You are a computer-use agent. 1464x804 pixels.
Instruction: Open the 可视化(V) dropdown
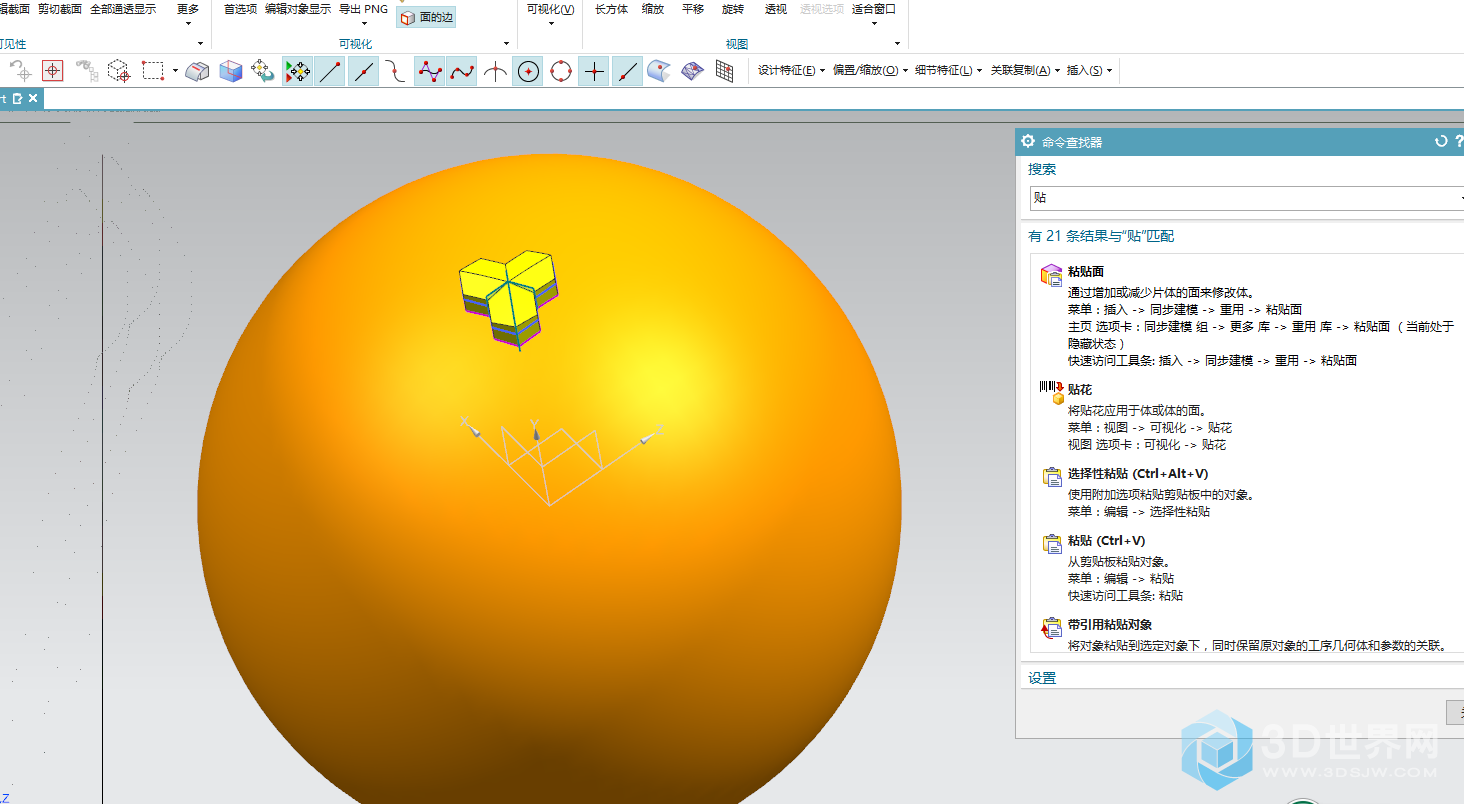coord(551,14)
